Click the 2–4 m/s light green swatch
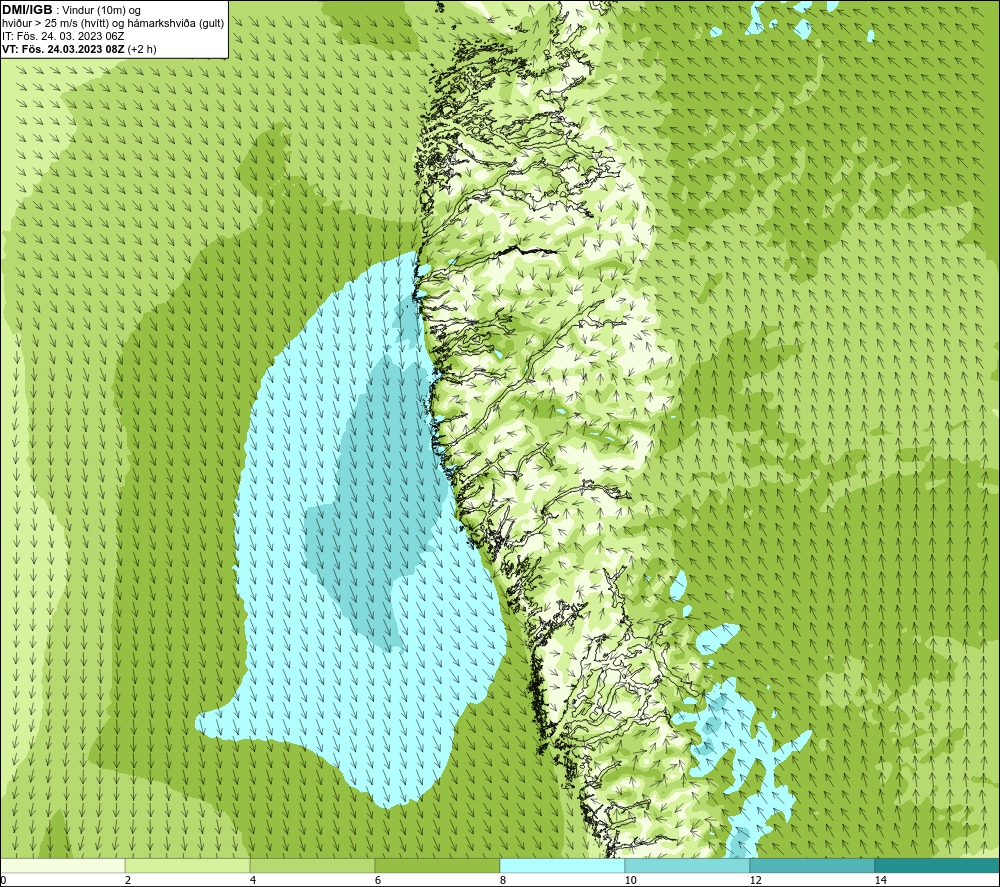The height and width of the screenshot is (887, 1000). pos(188,865)
